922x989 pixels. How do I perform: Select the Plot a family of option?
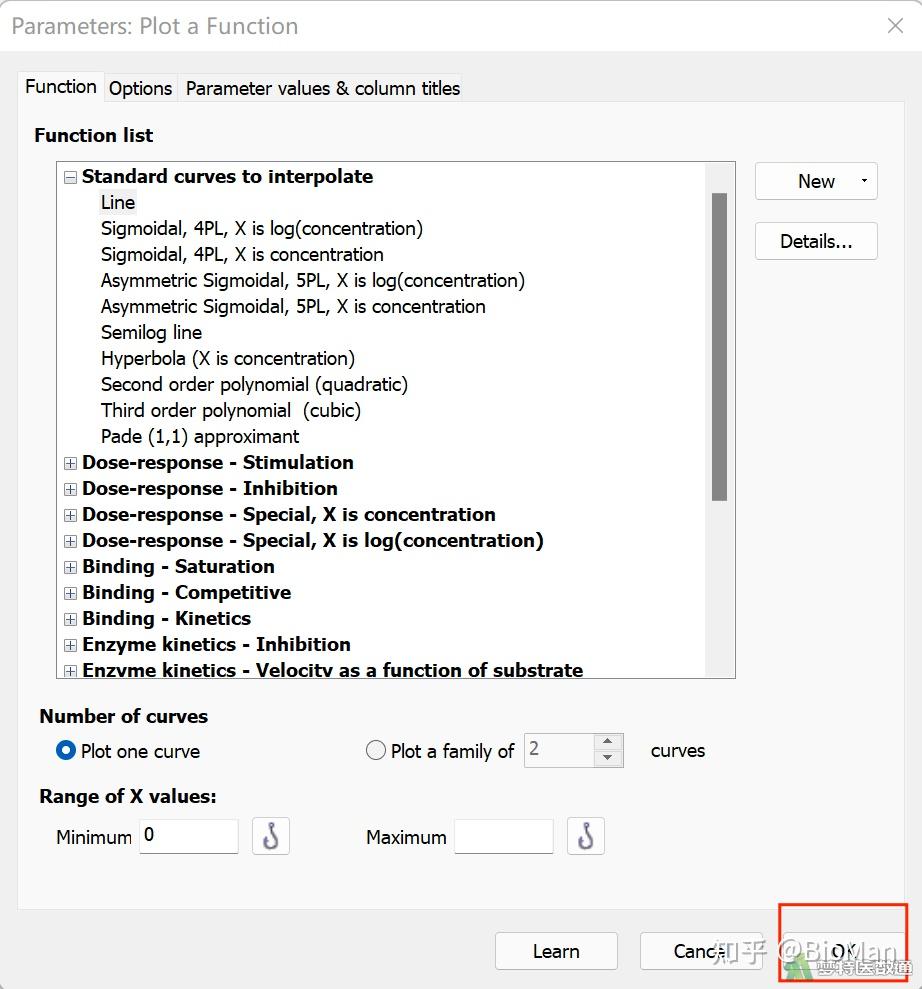pyautogui.click(x=376, y=750)
